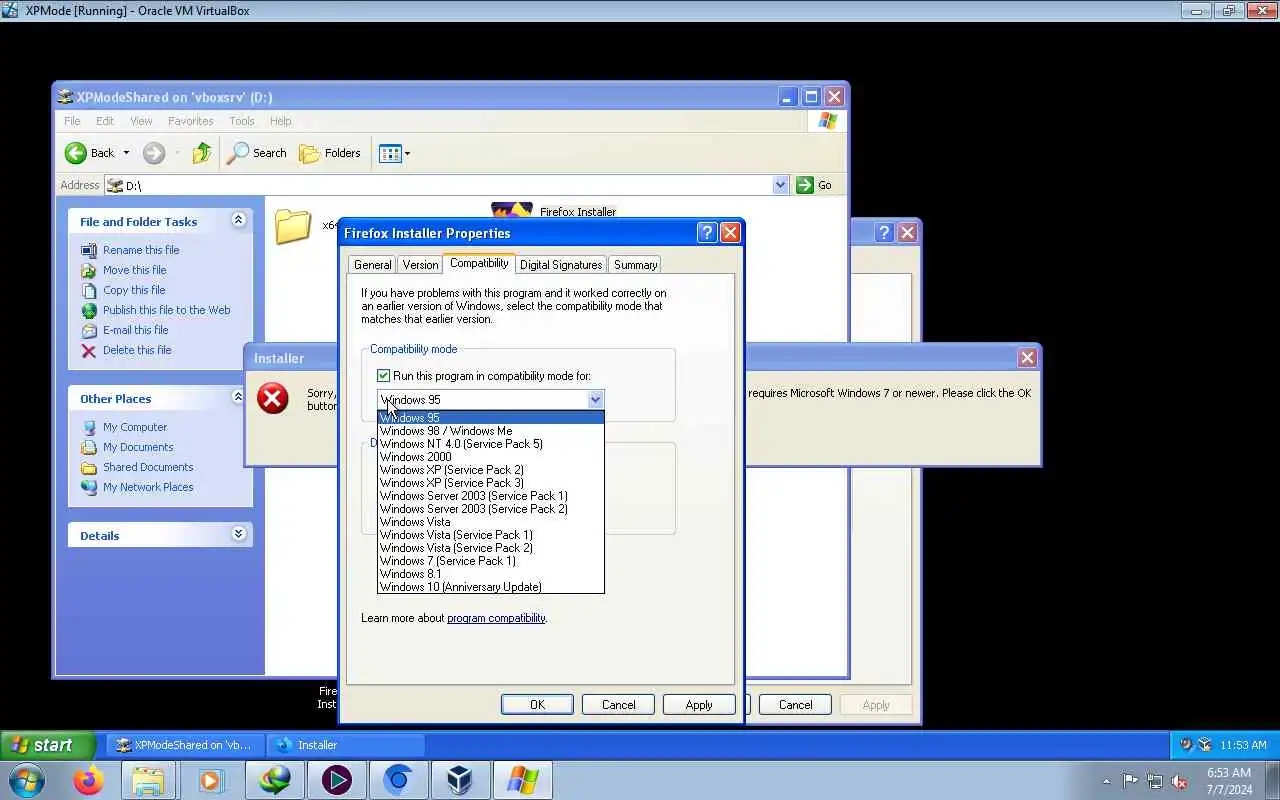Click the E-mail this file envelope icon
Viewport: 1280px width, 800px height.
[x=89, y=330]
